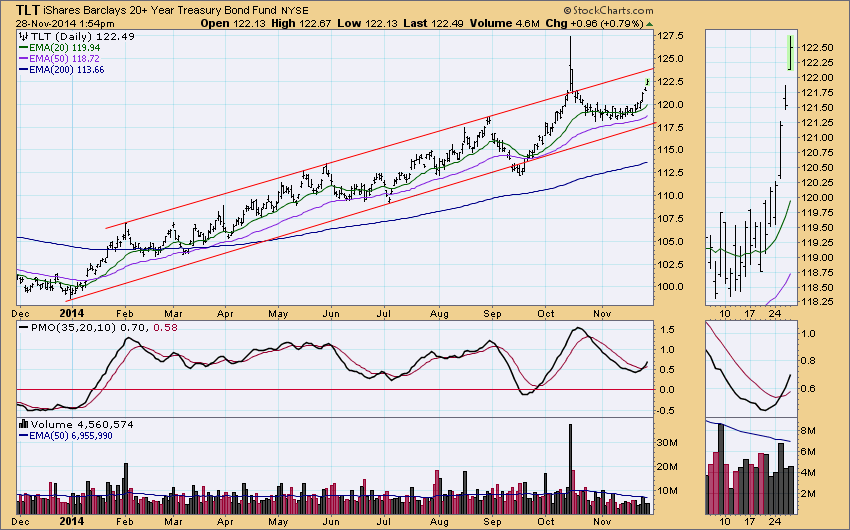Click the 2014 label on price chart axis
850x530 pixels.
pos(72,313)
